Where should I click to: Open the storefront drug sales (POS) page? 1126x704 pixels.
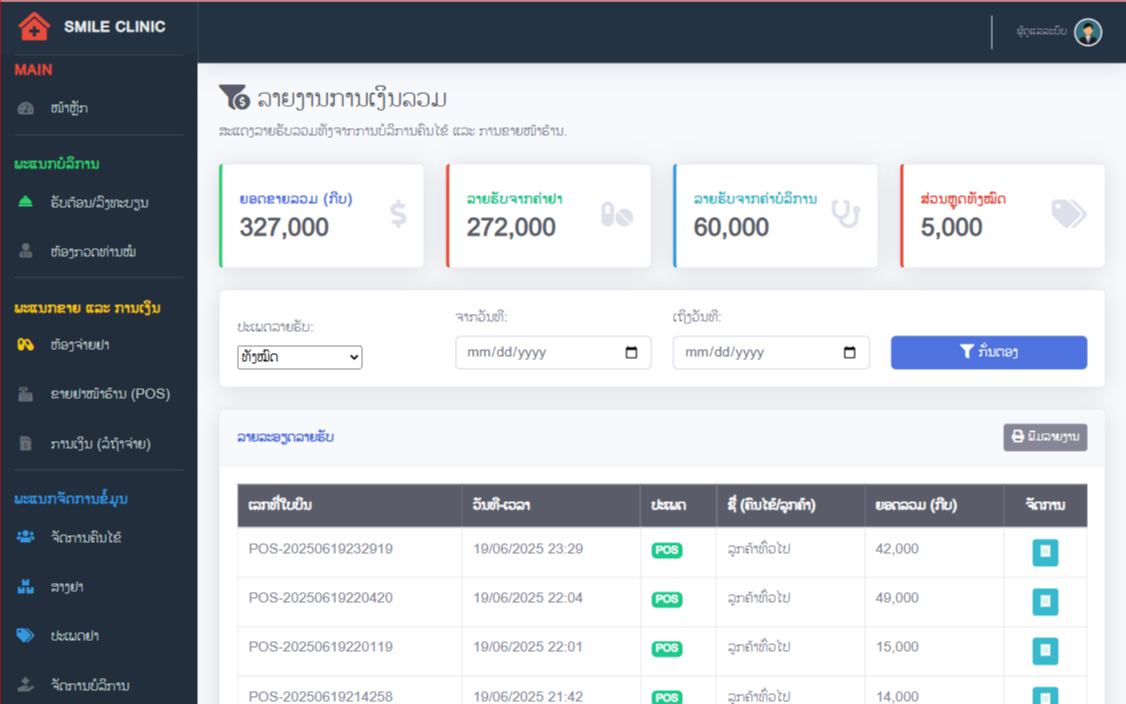point(109,394)
